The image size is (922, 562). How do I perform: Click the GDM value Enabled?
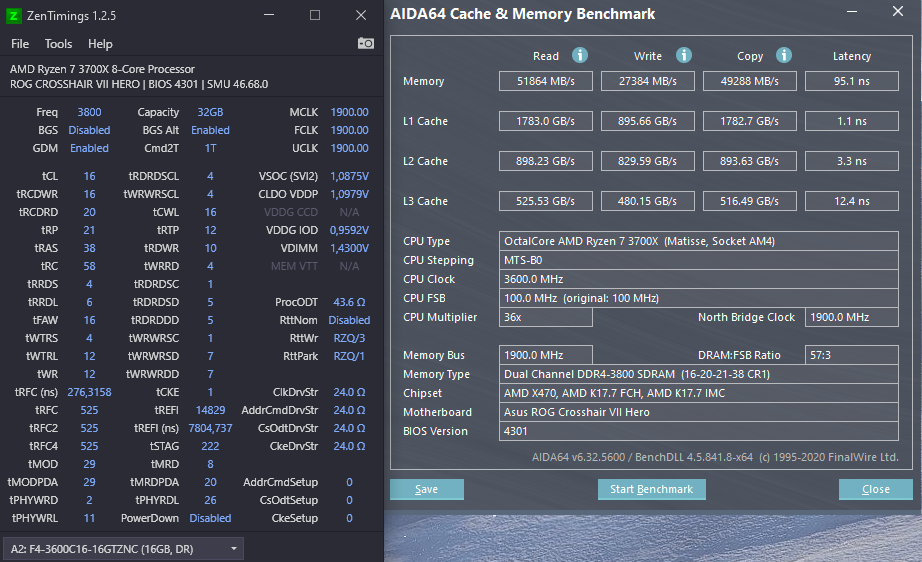click(89, 148)
